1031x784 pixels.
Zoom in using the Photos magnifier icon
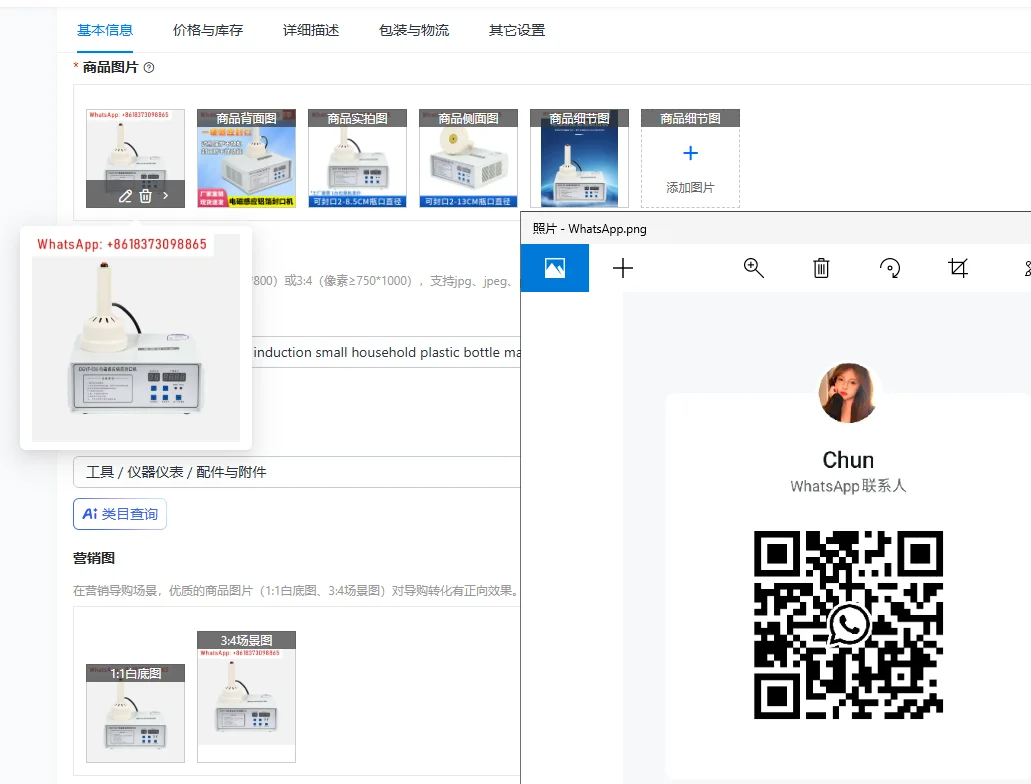[754, 268]
